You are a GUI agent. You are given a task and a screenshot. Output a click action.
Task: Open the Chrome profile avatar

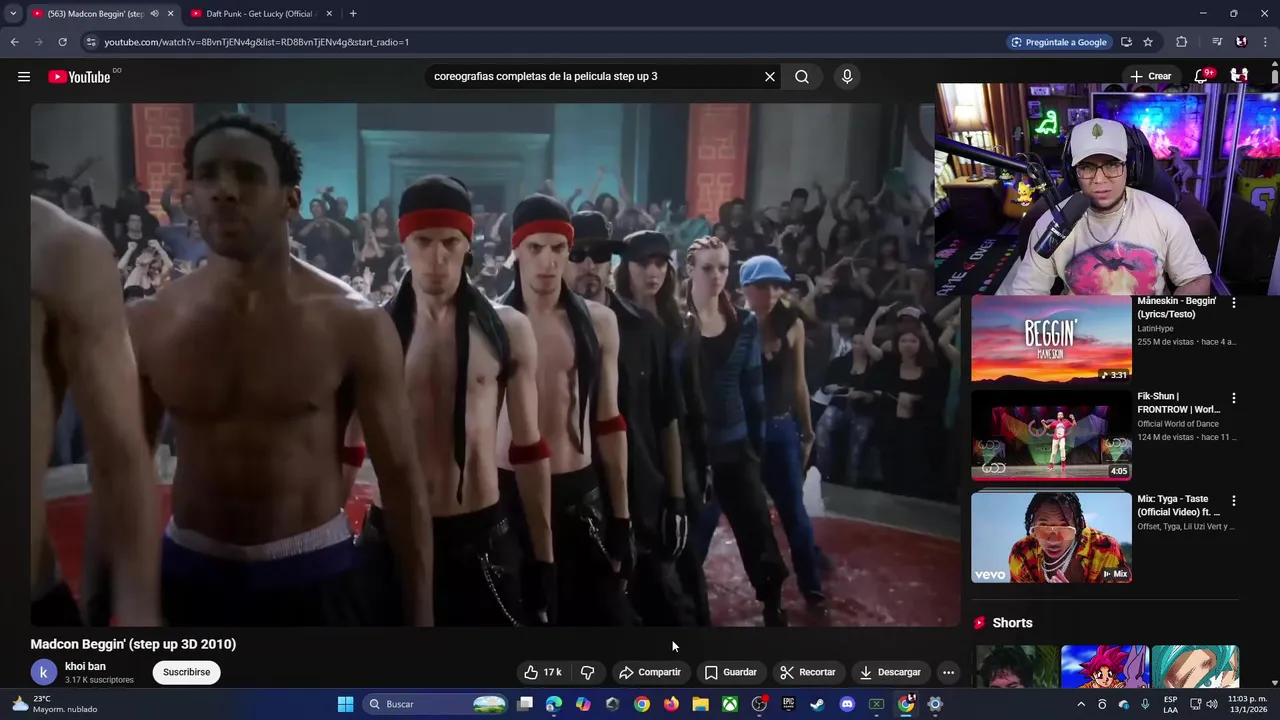coord(1241,42)
